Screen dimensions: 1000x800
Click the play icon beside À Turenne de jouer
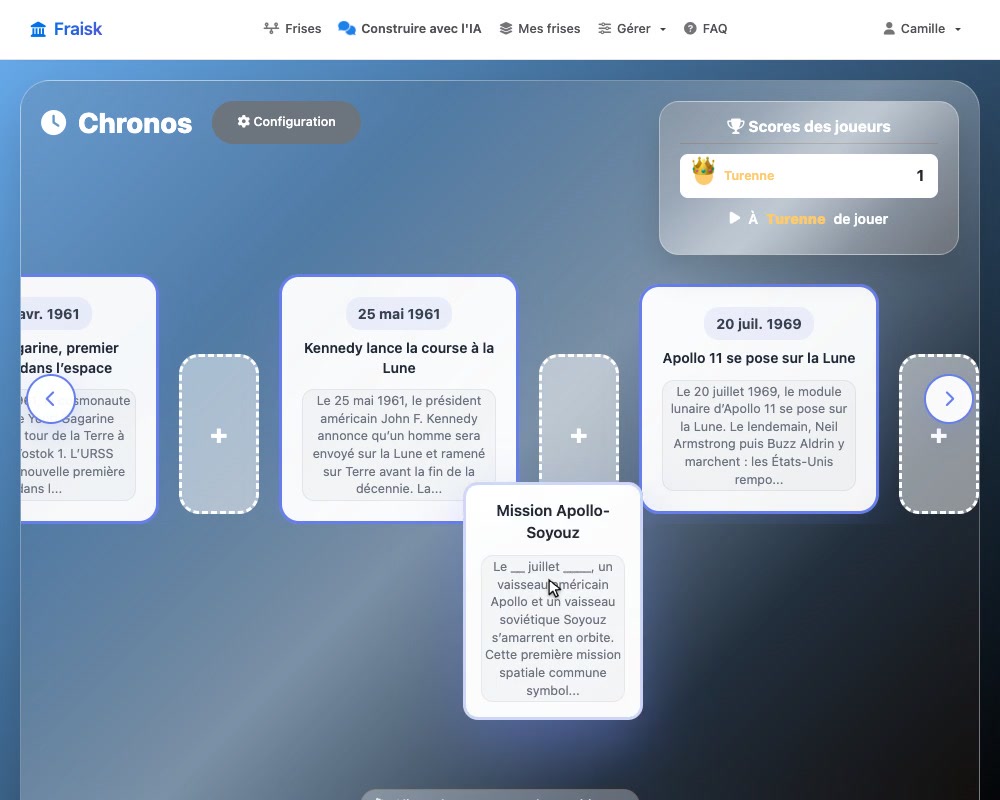point(735,218)
